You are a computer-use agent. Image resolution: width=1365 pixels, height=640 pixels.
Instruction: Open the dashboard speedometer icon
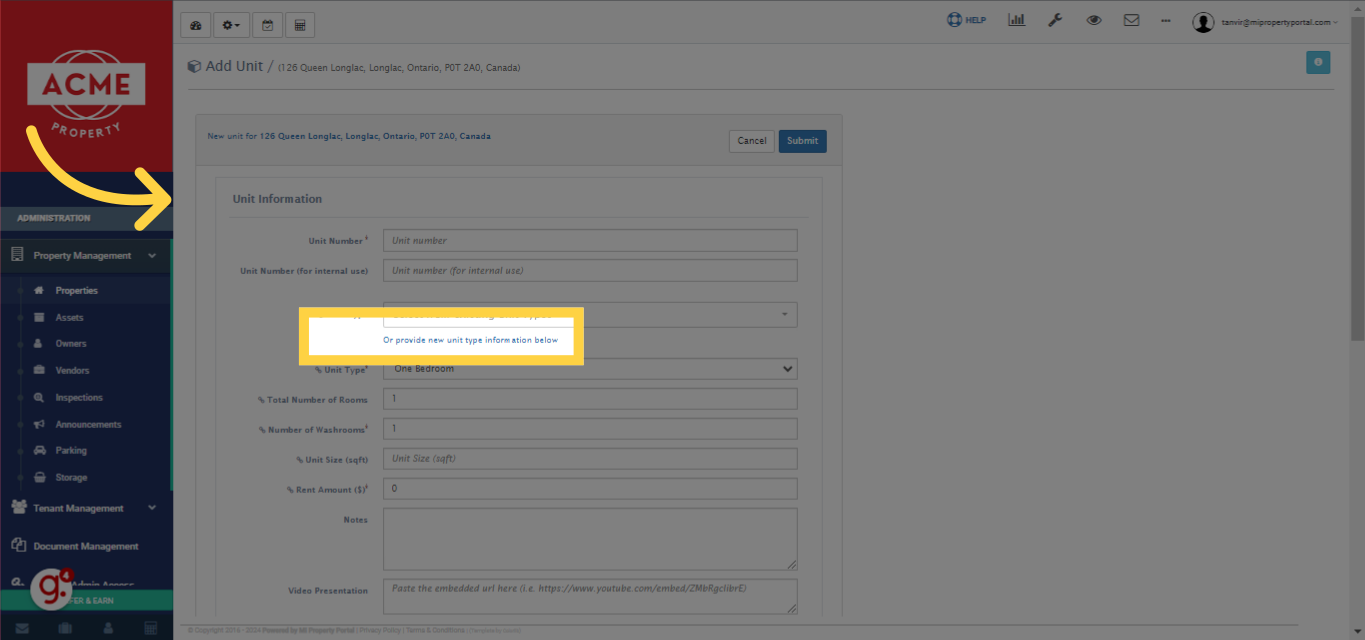point(195,24)
